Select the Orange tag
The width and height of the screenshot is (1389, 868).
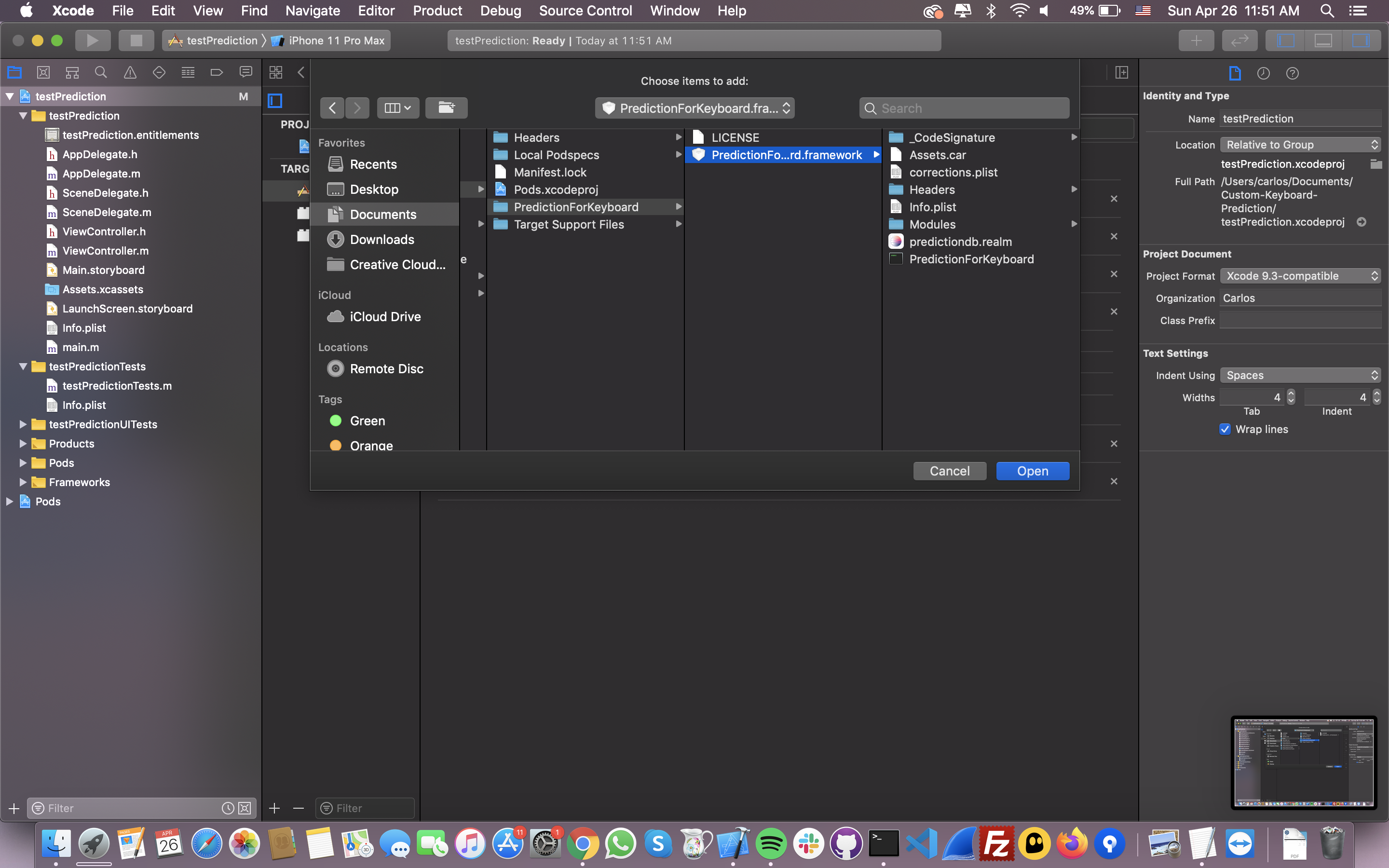tap(384, 445)
